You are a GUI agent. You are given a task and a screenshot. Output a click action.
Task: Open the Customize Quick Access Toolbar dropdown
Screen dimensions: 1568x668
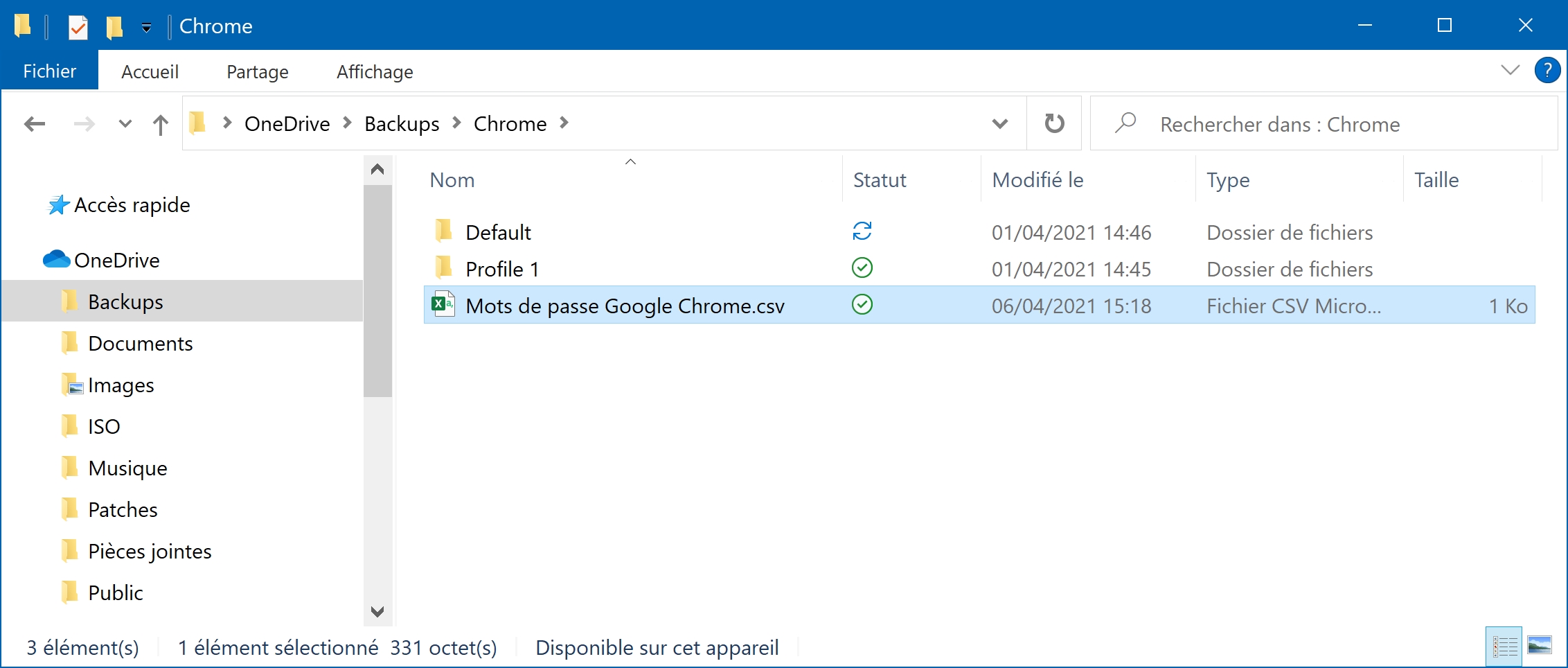click(x=146, y=28)
